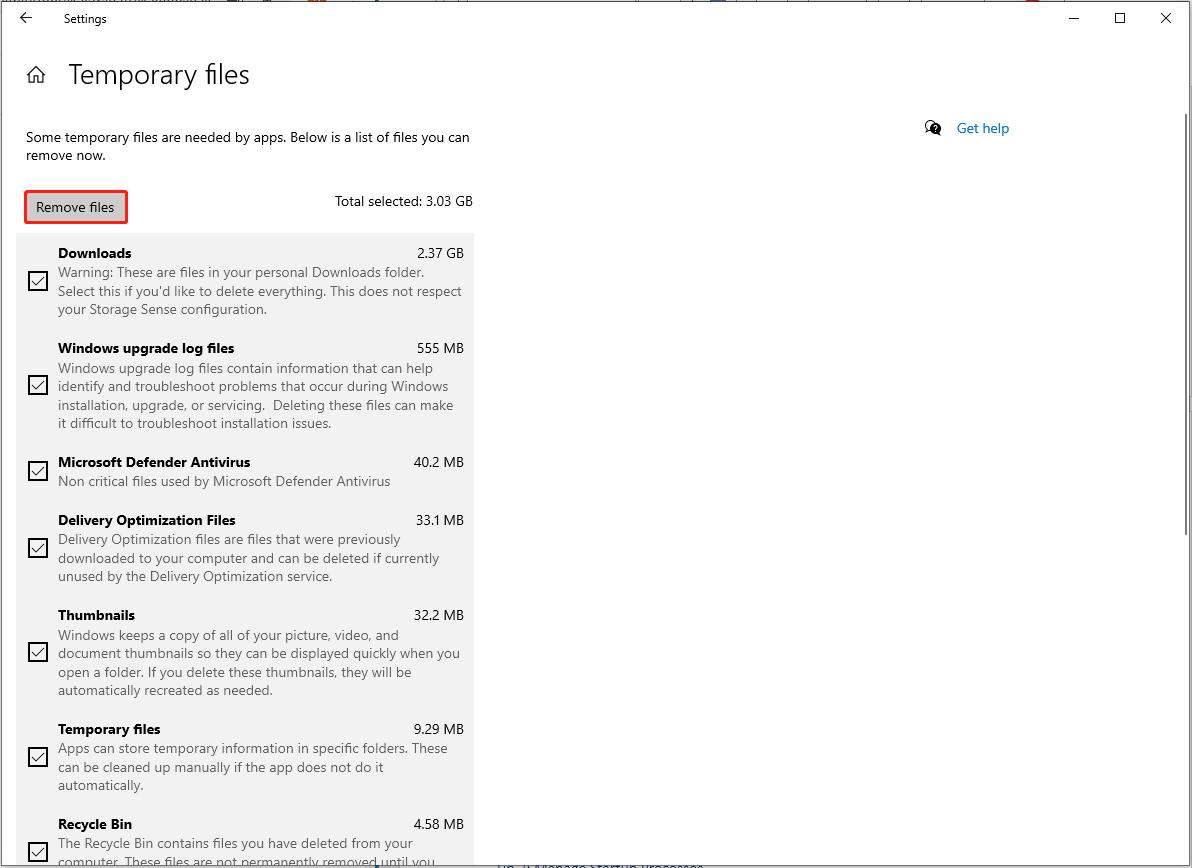The width and height of the screenshot is (1192, 868).
Task: Uncheck the Microsoft Defender Antivirus checkbox
Action: [37, 471]
